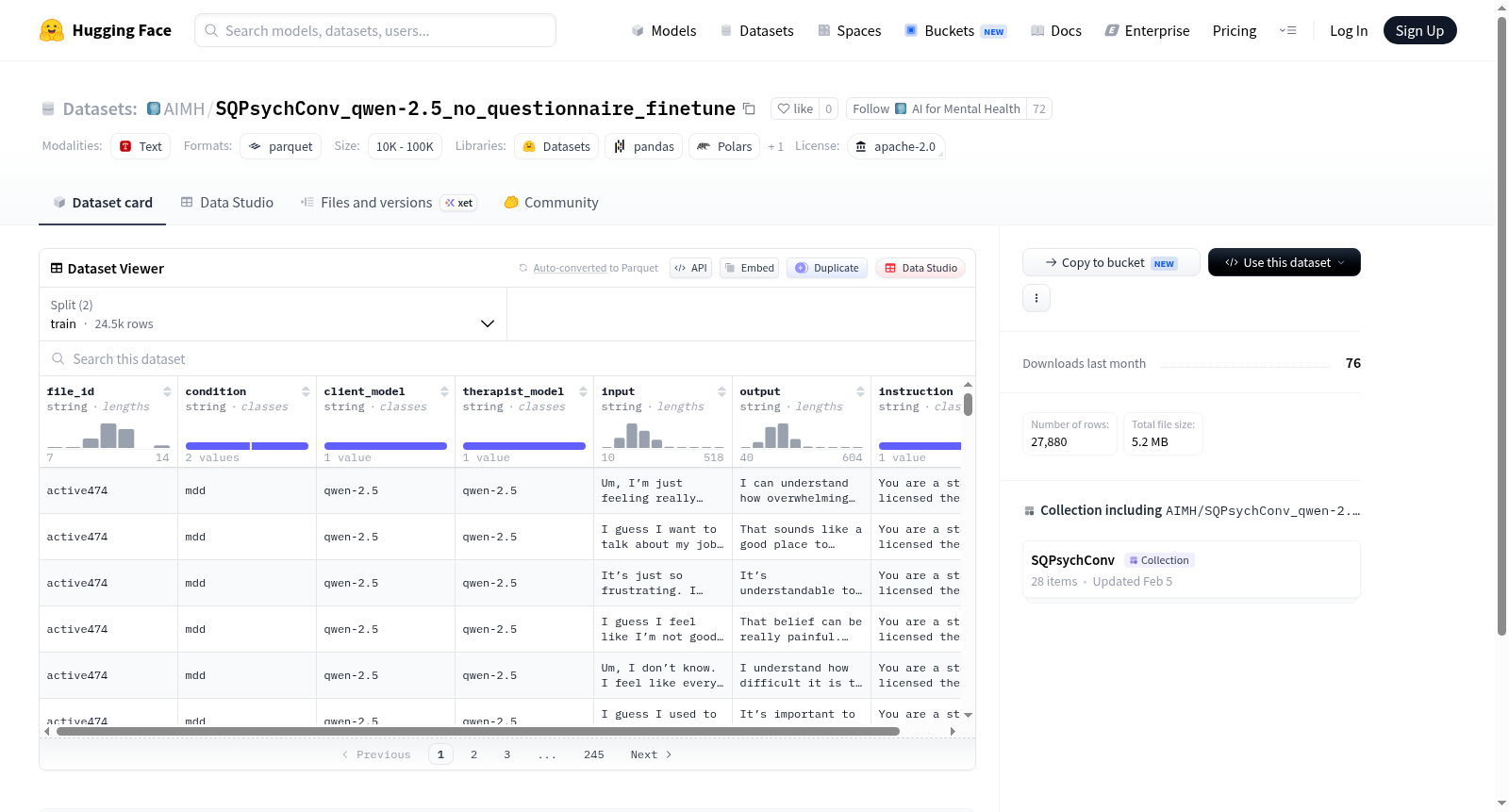Image resolution: width=1509 pixels, height=812 pixels.
Task: Click the API button
Action: (690, 268)
